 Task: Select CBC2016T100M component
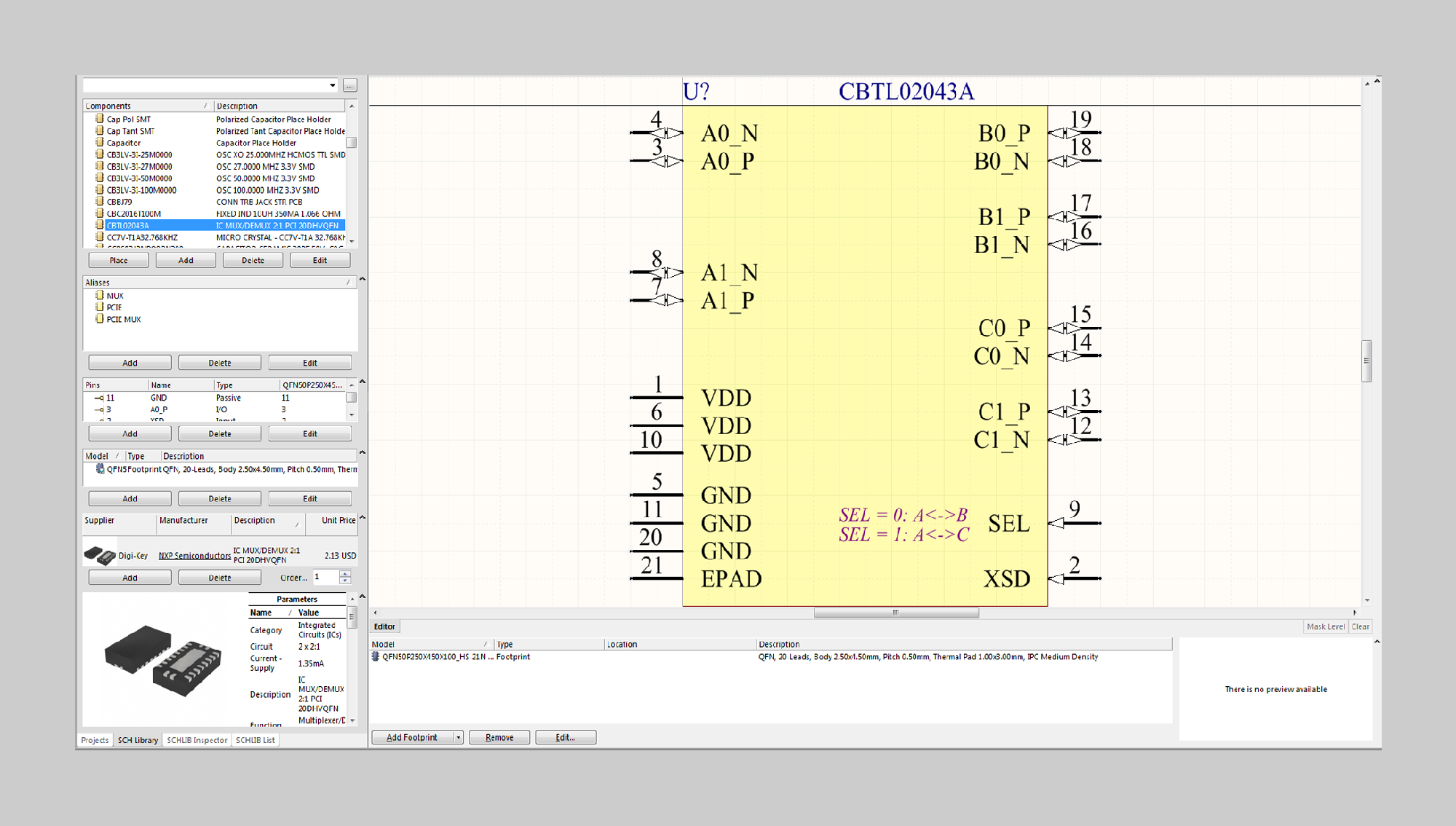(214, 213)
